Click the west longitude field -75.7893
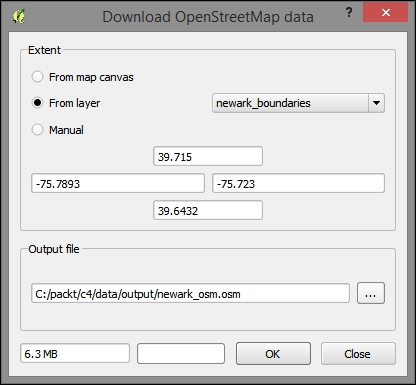The height and width of the screenshot is (385, 416). coord(118,183)
